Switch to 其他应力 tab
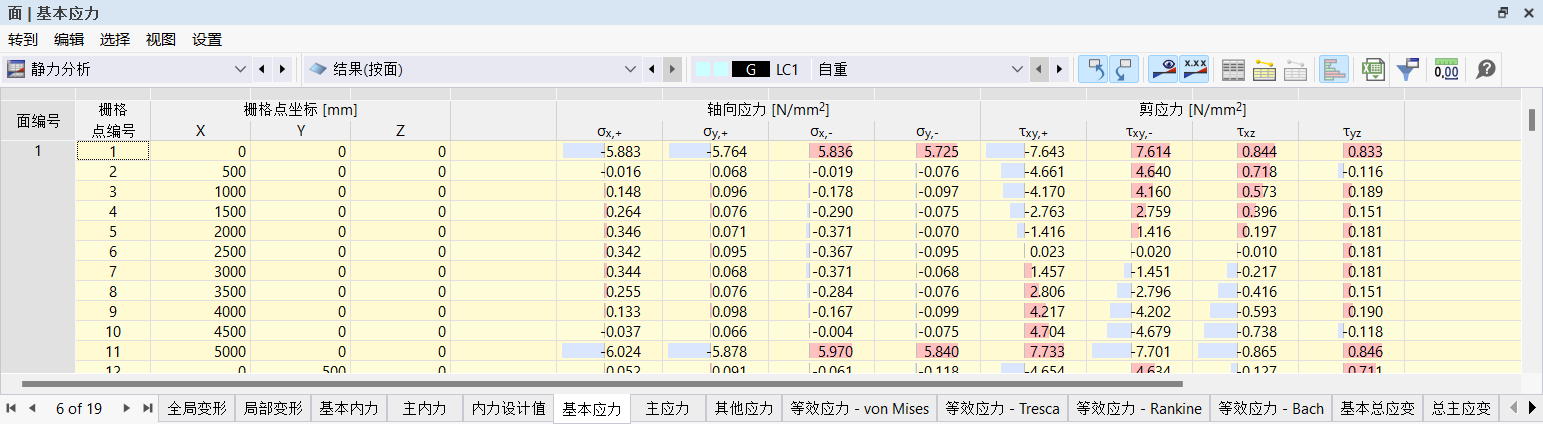This screenshot has width=1543, height=424. (x=743, y=408)
